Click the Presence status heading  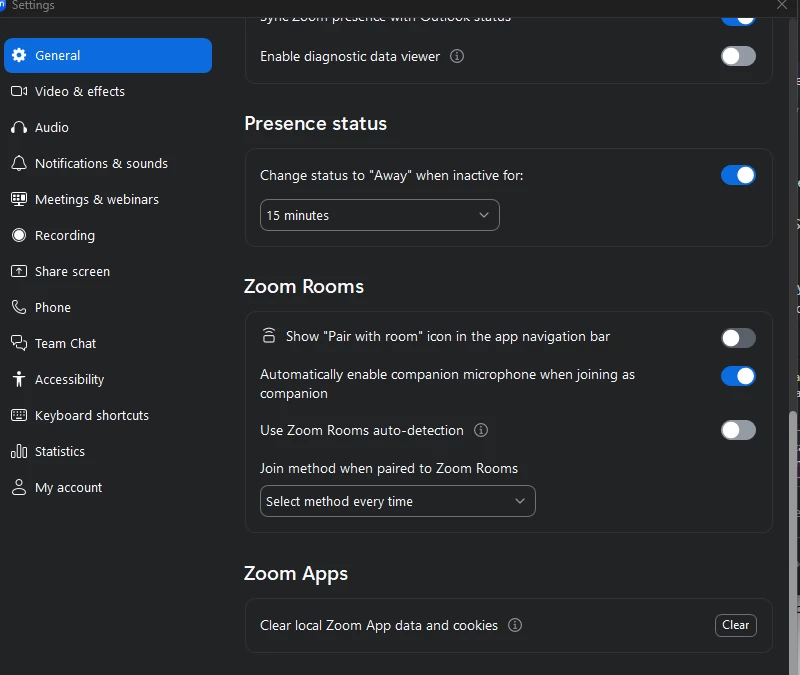[316, 123]
